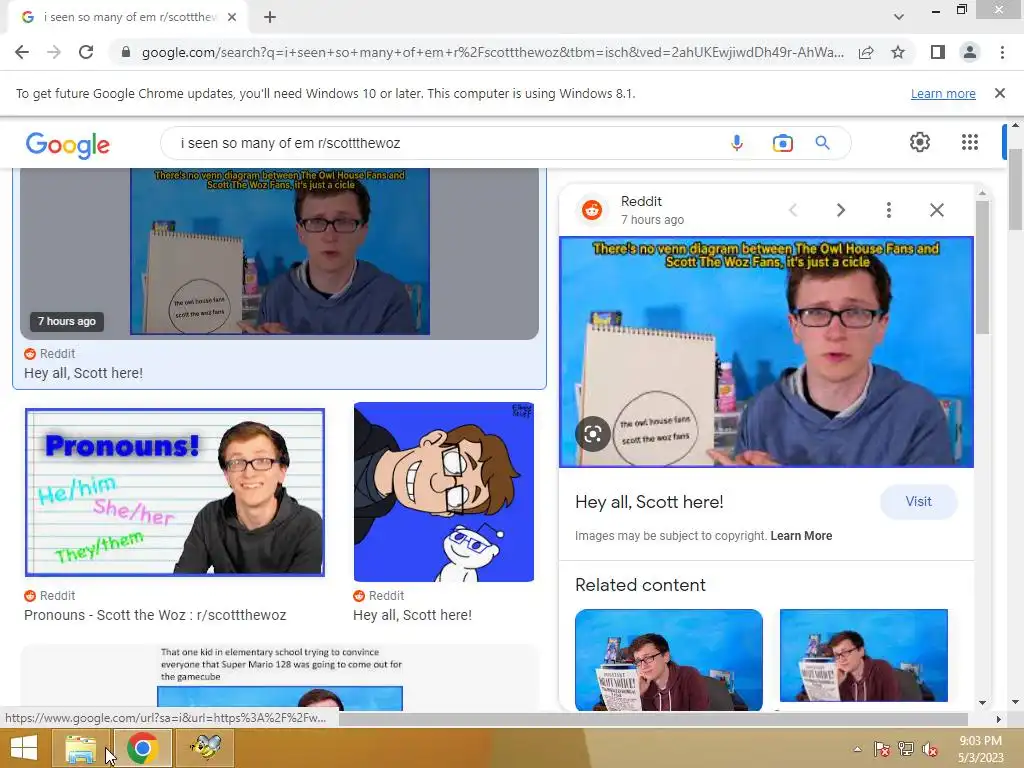Click the page vertical scrollbar thumb
This screenshot has width=1024, height=768.
tap(1014, 189)
